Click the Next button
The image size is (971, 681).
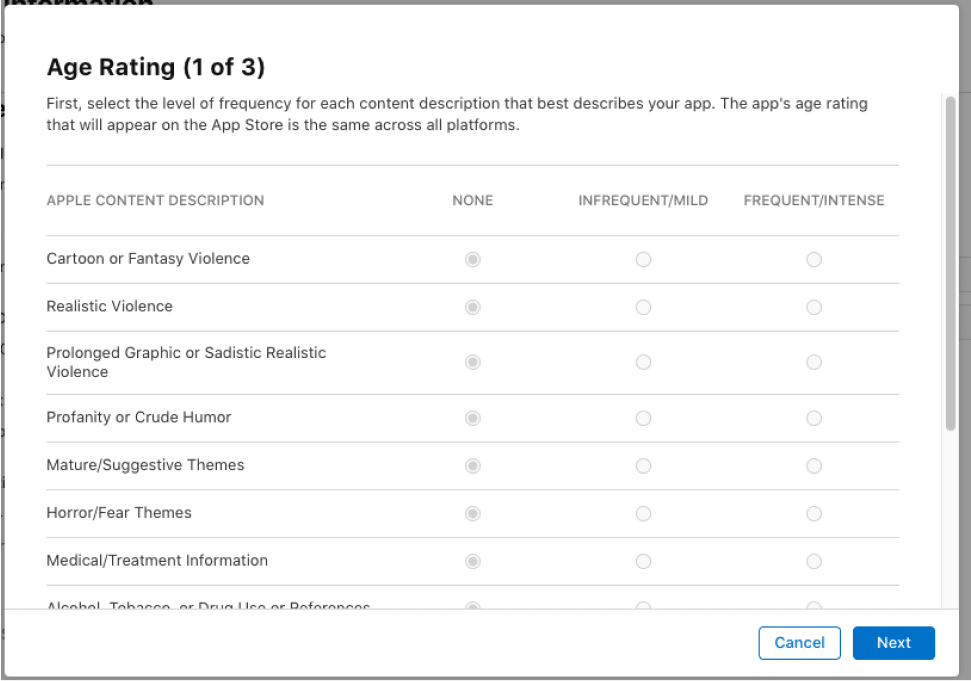click(x=893, y=643)
